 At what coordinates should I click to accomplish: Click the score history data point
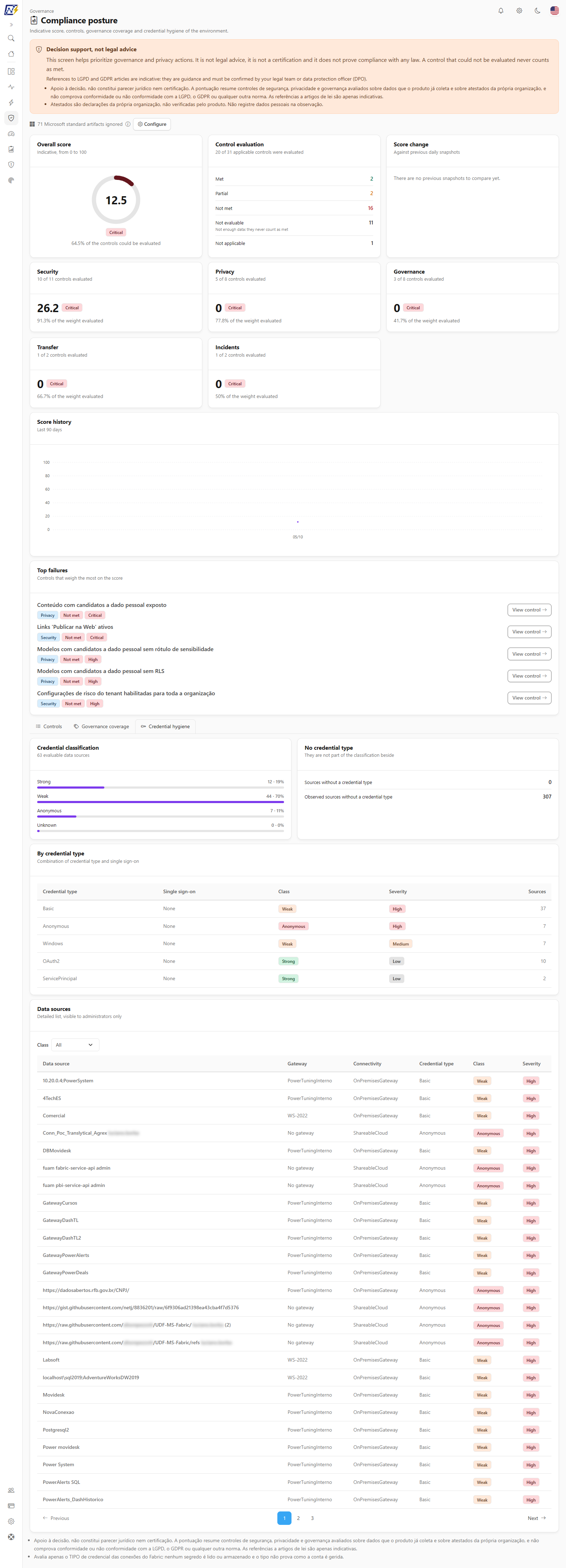[297, 522]
